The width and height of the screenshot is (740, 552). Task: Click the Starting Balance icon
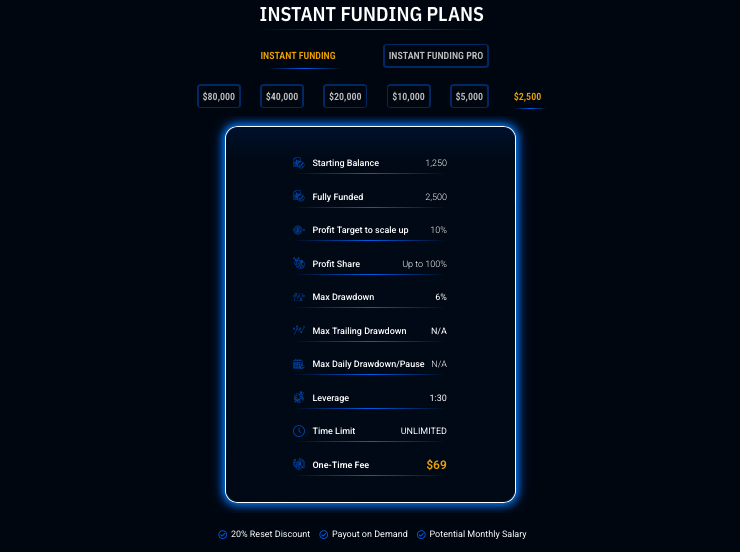pyautogui.click(x=299, y=163)
